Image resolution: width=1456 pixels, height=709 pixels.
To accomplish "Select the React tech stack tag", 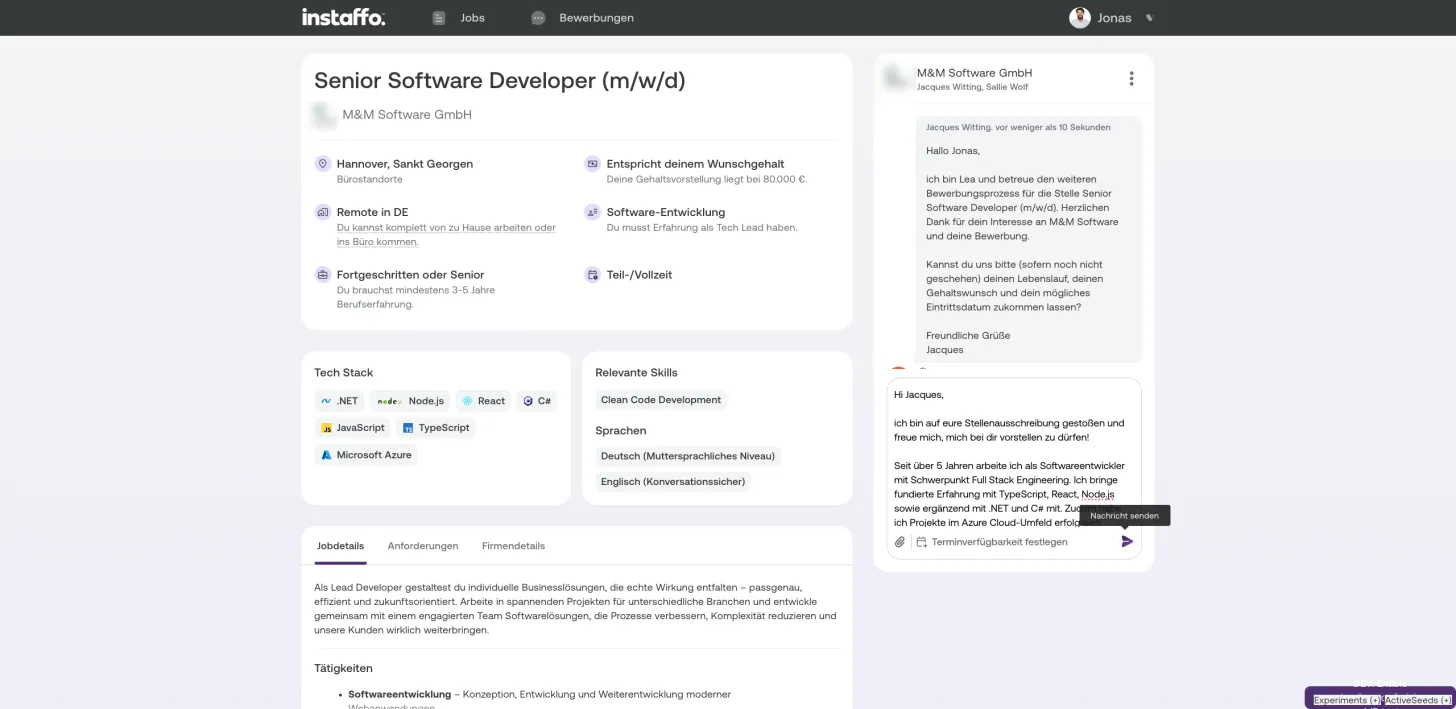I will coord(483,401).
